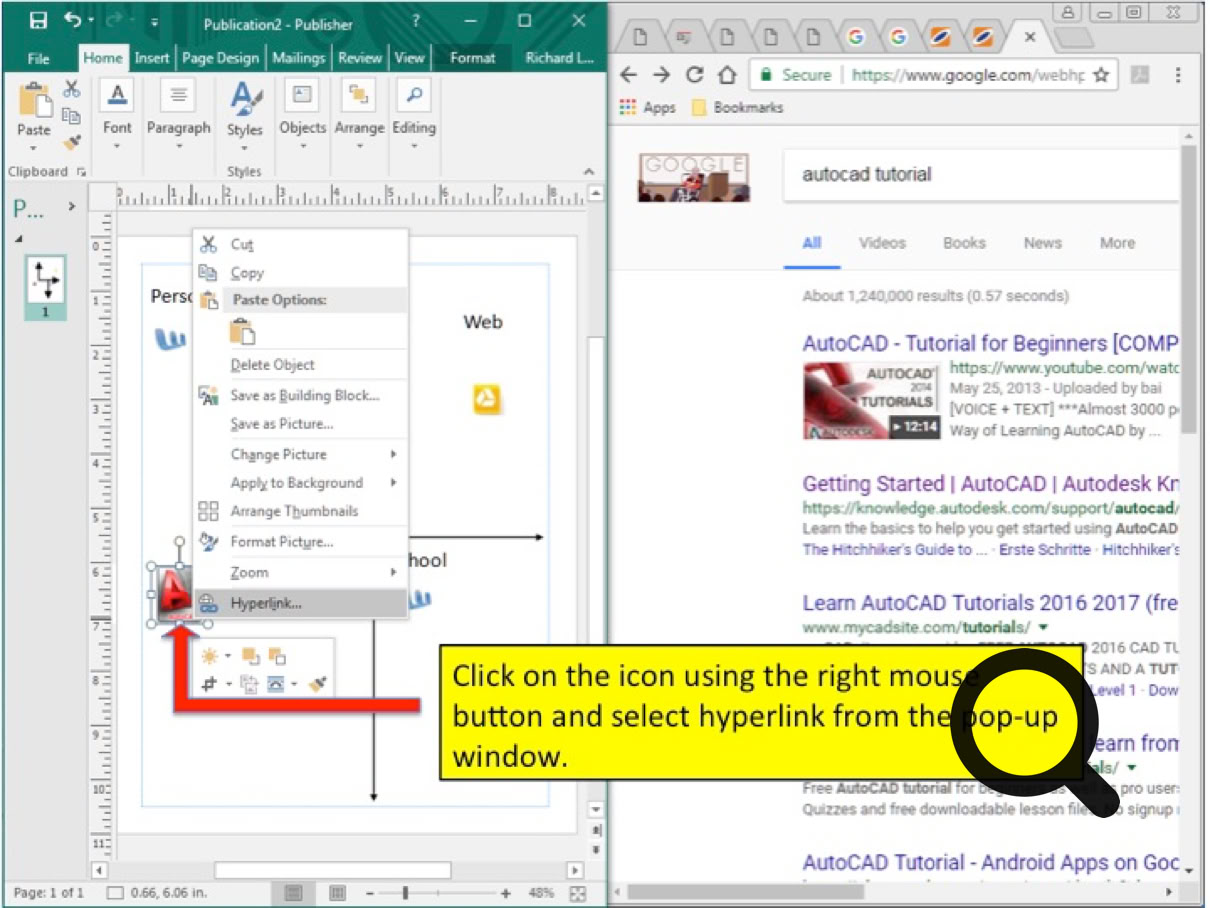Open the File tab in Publisher
Viewport: 1210px width, 908px height.
[39, 58]
